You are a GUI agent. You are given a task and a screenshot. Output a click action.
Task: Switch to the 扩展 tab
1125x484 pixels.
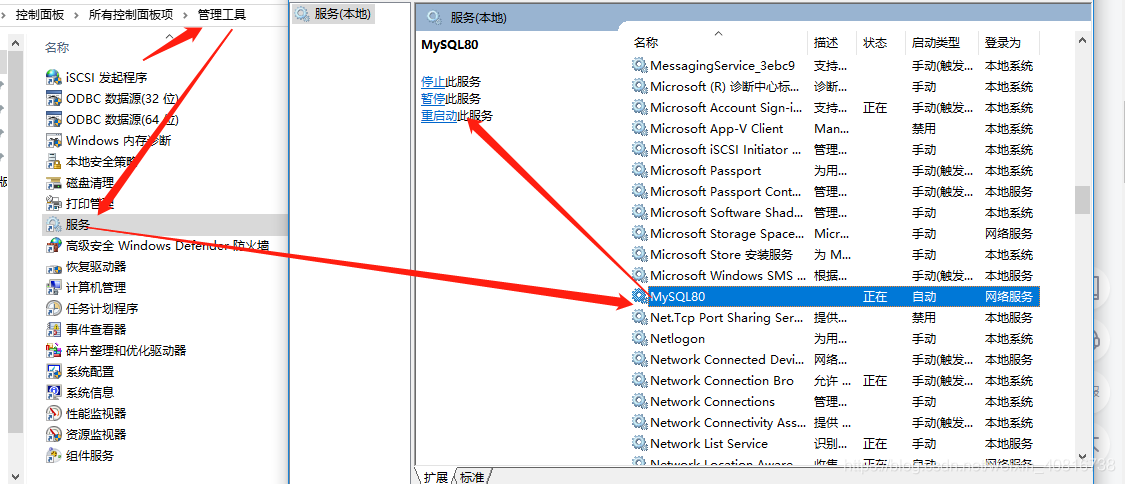pyautogui.click(x=436, y=477)
